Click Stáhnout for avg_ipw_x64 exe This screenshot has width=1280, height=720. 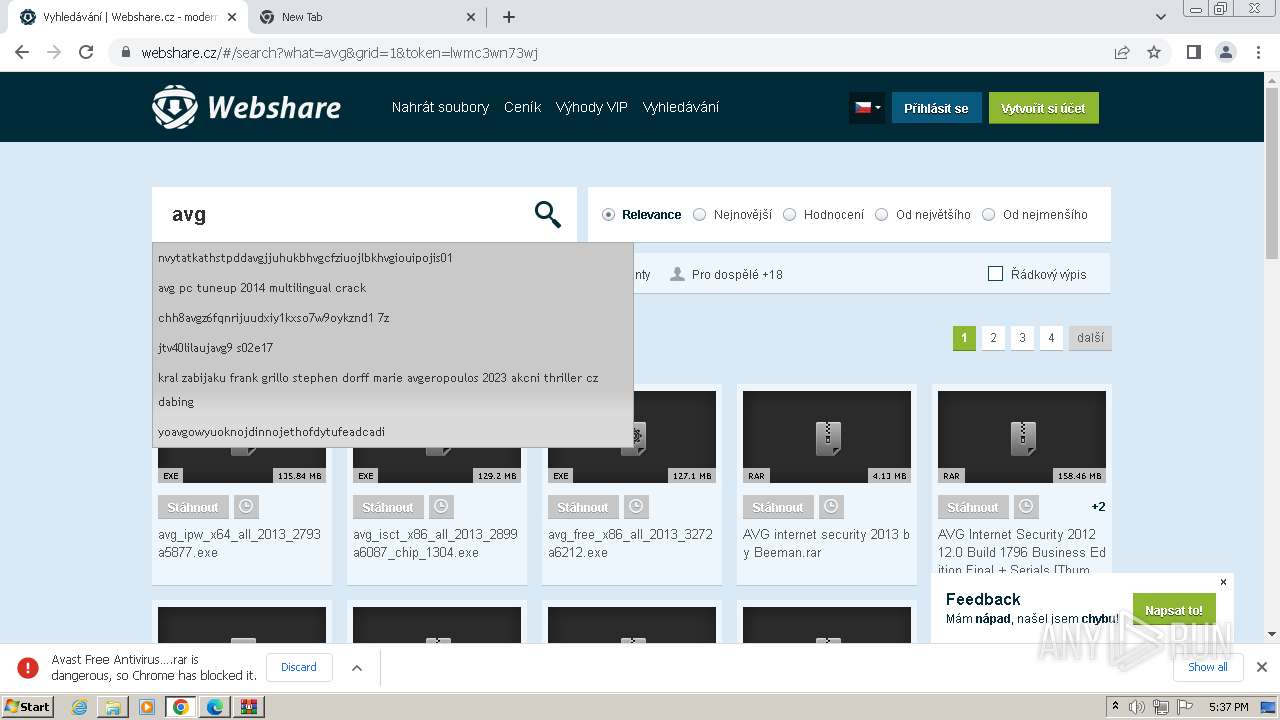pos(193,507)
